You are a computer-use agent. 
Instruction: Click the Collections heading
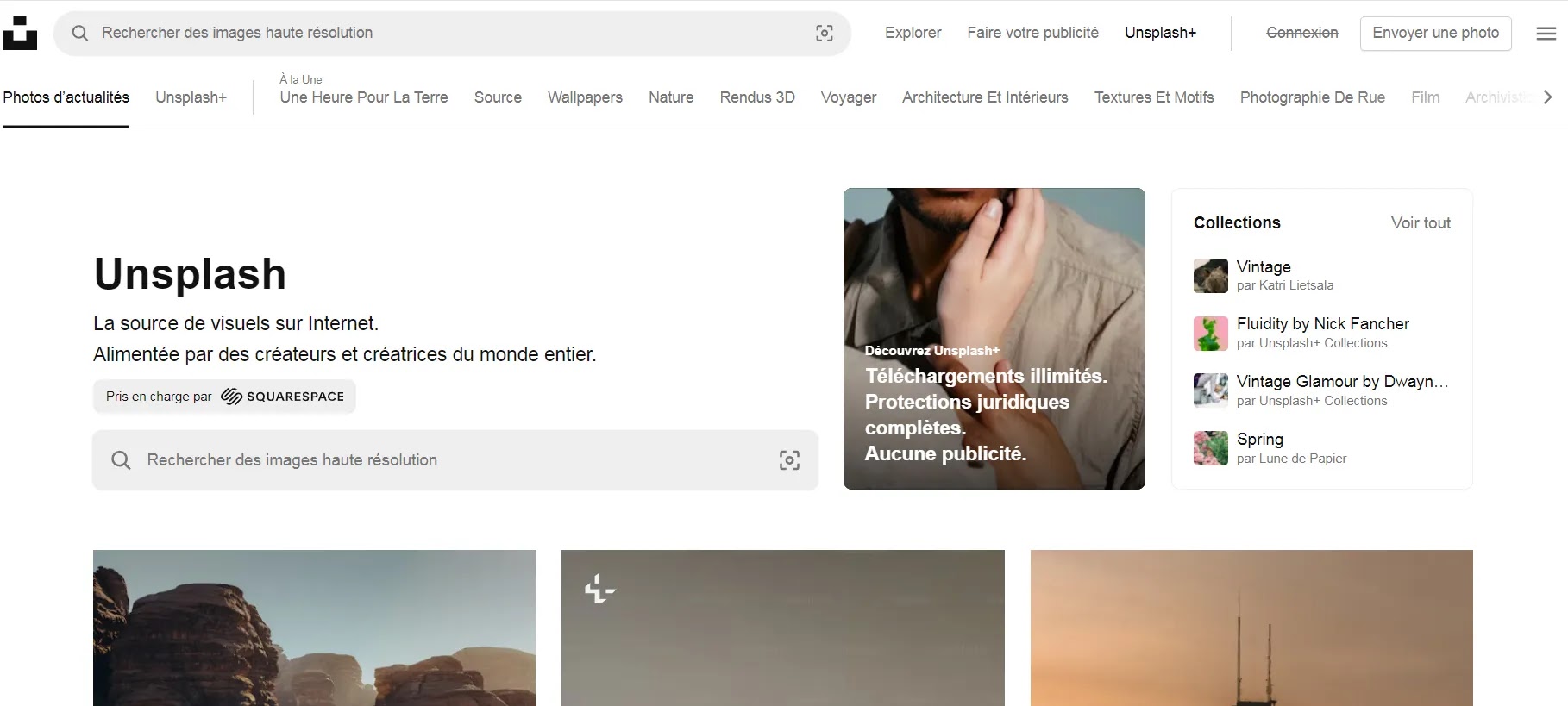click(x=1237, y=223)
